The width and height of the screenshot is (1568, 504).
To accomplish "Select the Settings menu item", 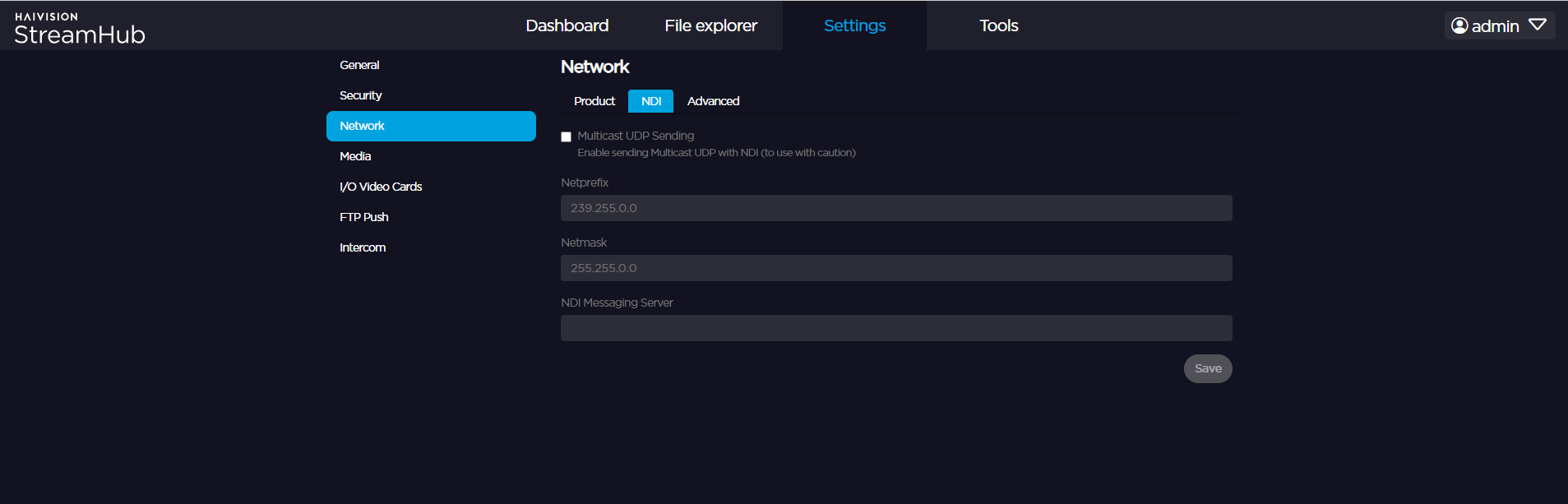I will tap(854, 25).
